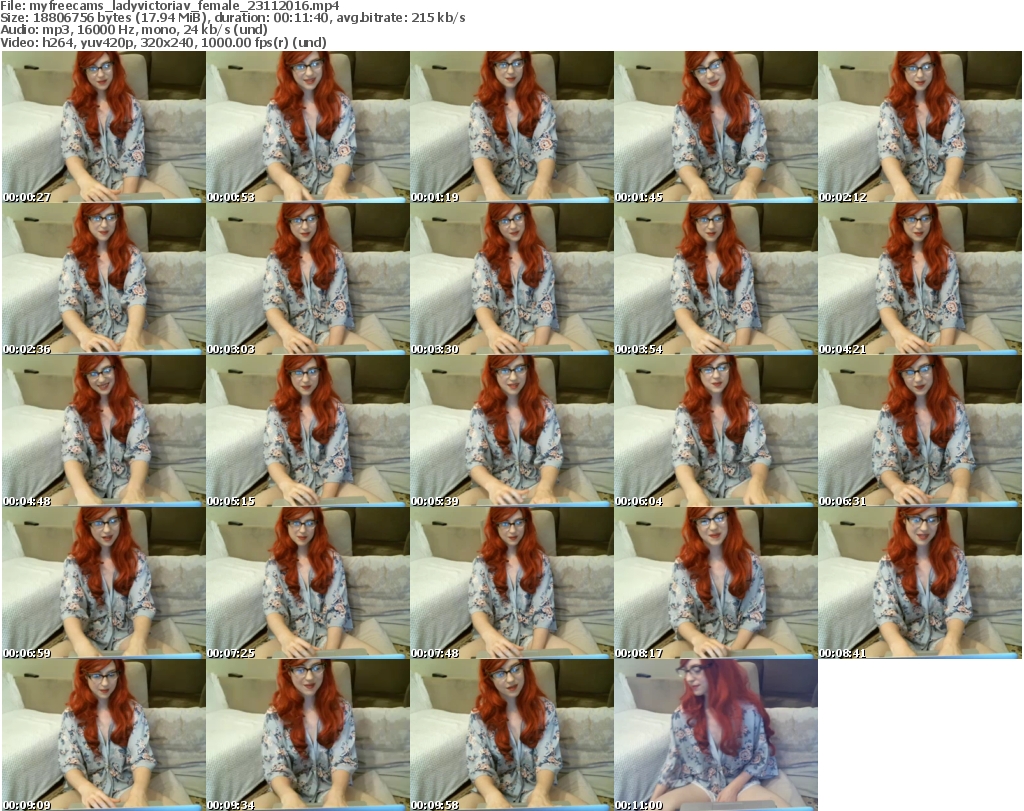Select the frame thumbnail stamped 00:07:25
The image size is (1024, 811).
pyautogui.click(x=308, y=583)
